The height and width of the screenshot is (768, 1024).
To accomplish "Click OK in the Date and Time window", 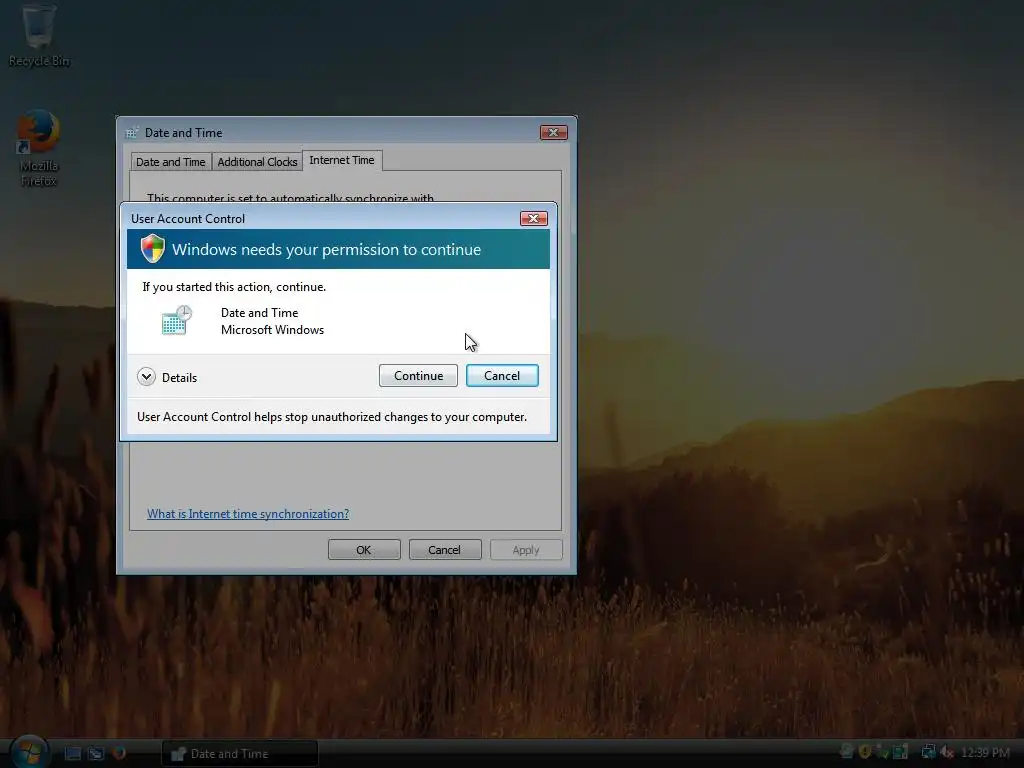I will (x=364, y=550).
